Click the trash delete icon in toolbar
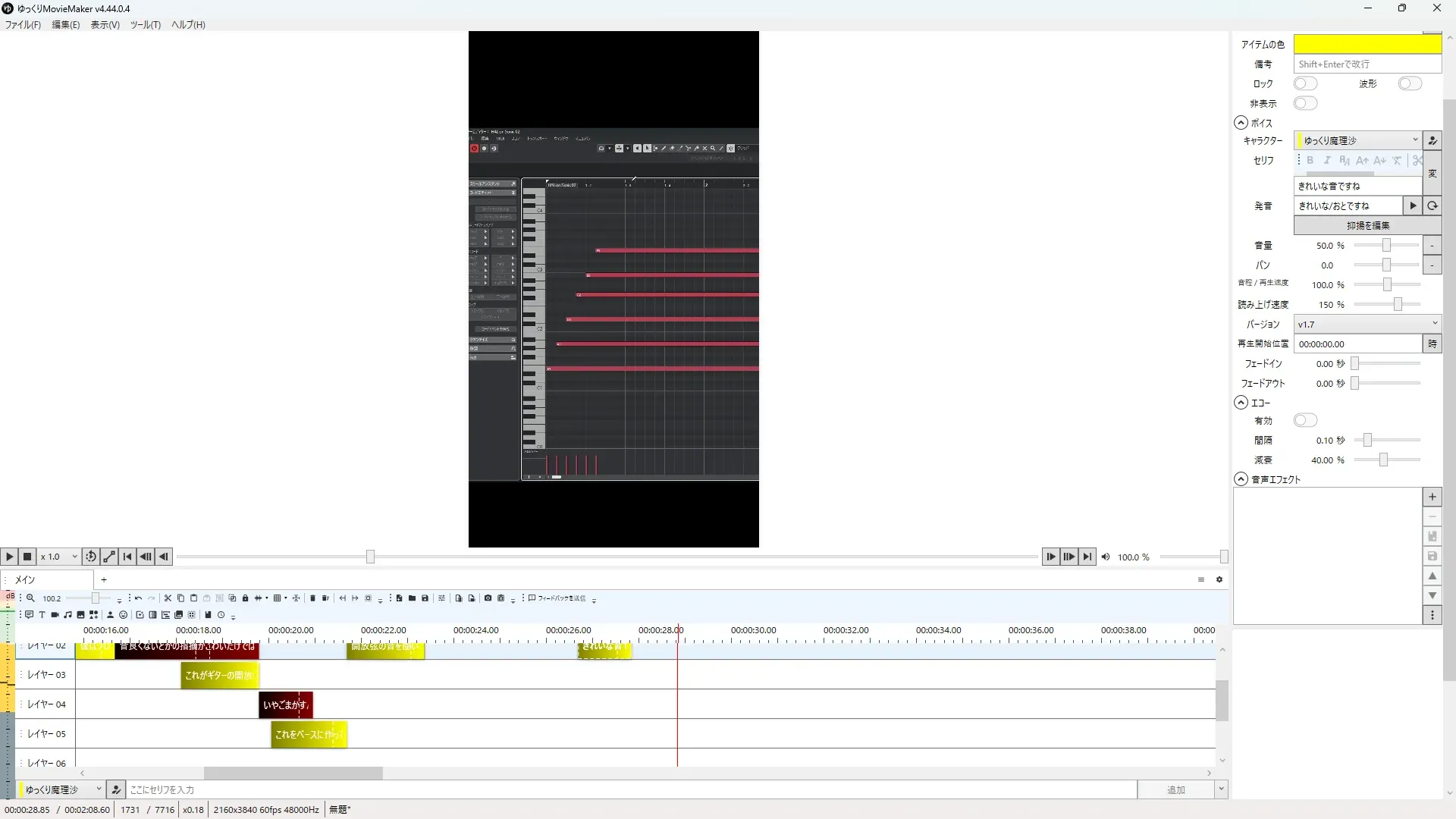Screen dimensions: 1456x819 click(312, 598)
